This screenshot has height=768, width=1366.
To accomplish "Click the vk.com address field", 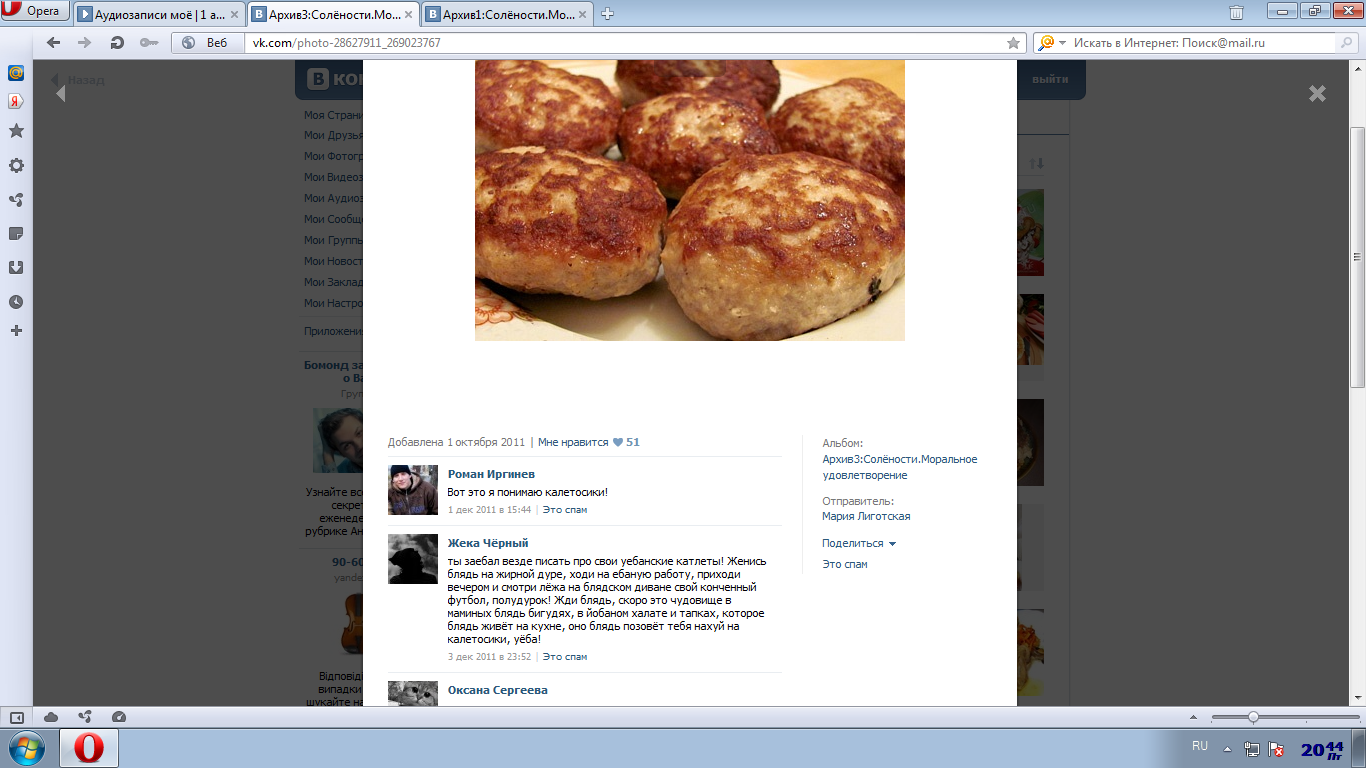I will click(x=625, y=43).
